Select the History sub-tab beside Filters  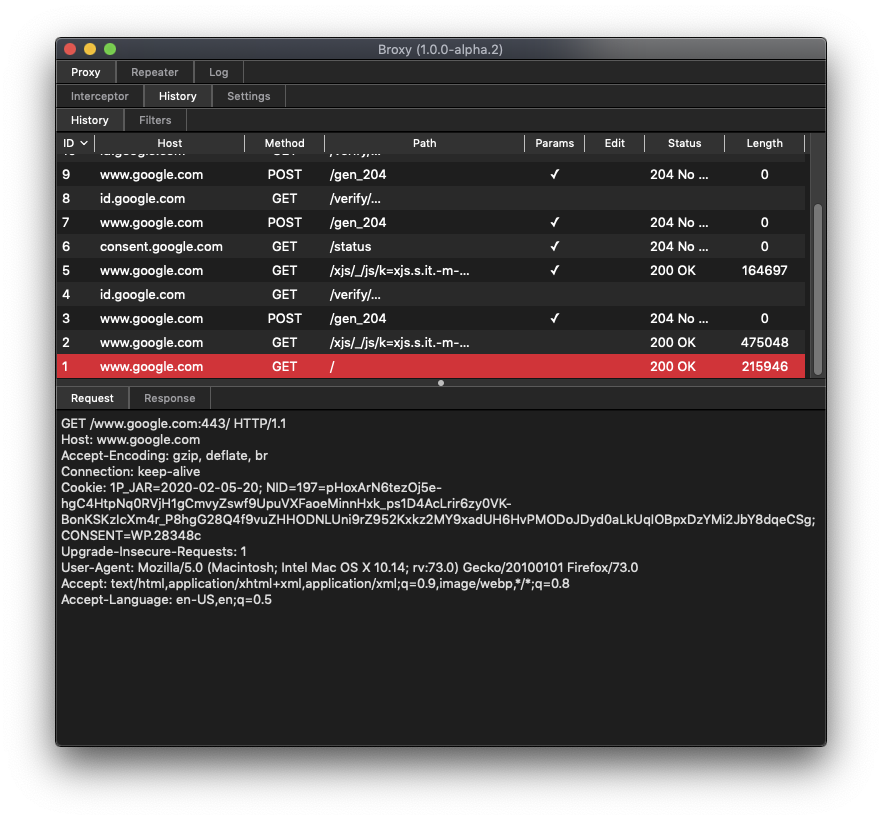pos(89,120)
